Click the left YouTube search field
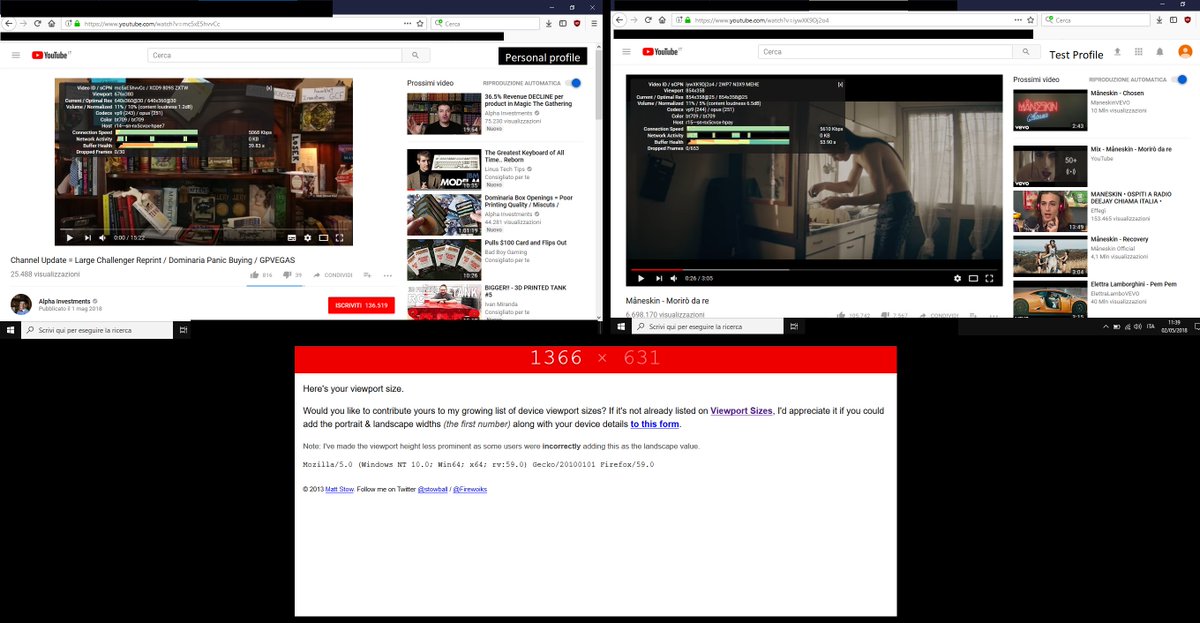The width and height of the screenshot is (1200, 623). coord(273,55)
